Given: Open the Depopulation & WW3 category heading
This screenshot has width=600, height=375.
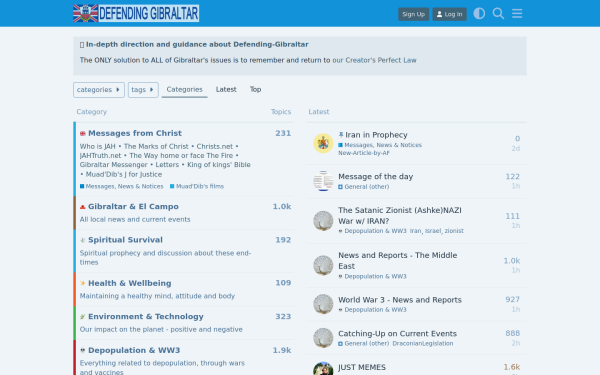Looking at the screenshot, I should tap(134, 350).
